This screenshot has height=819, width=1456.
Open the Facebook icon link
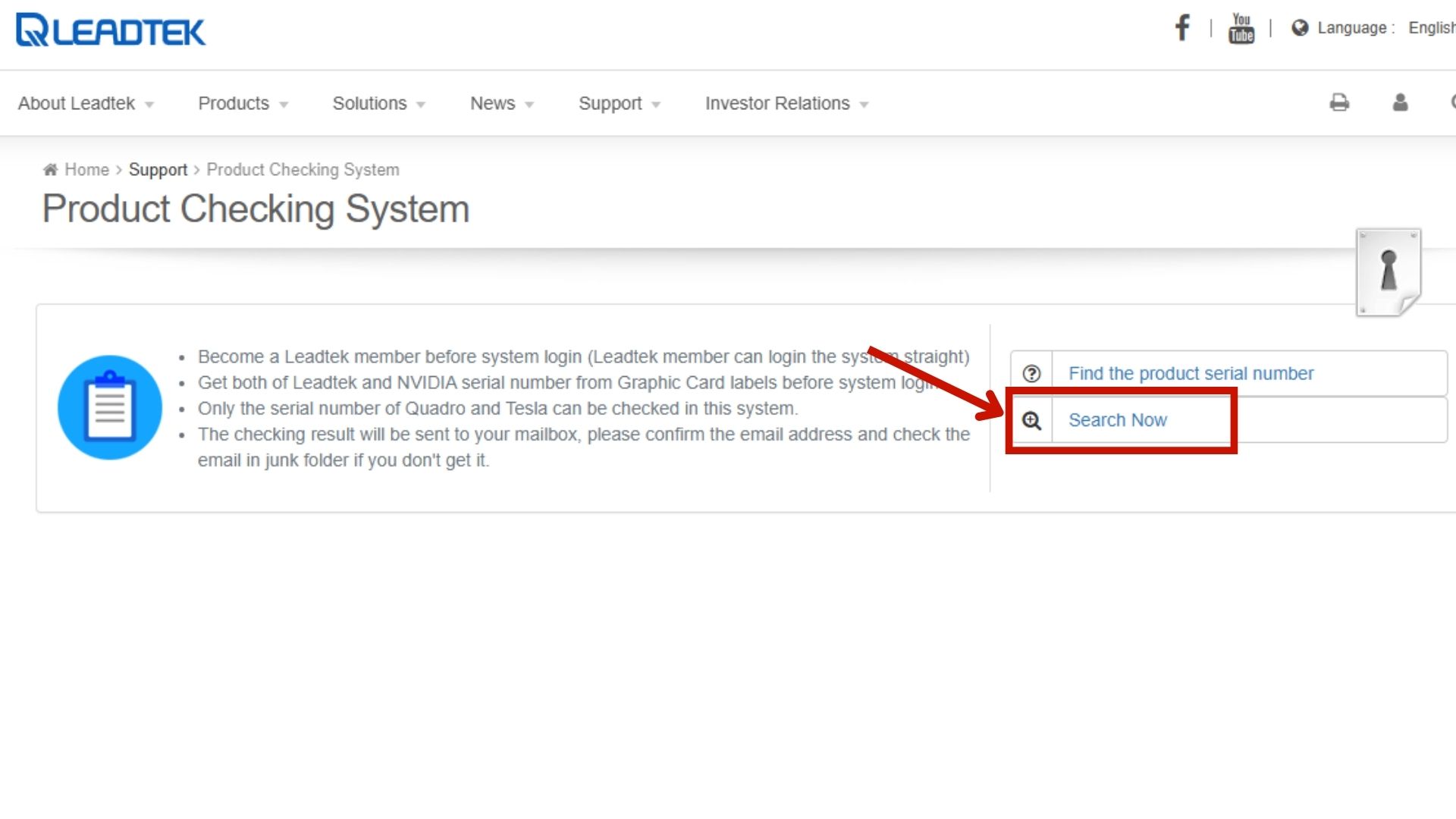point(1181,28)
